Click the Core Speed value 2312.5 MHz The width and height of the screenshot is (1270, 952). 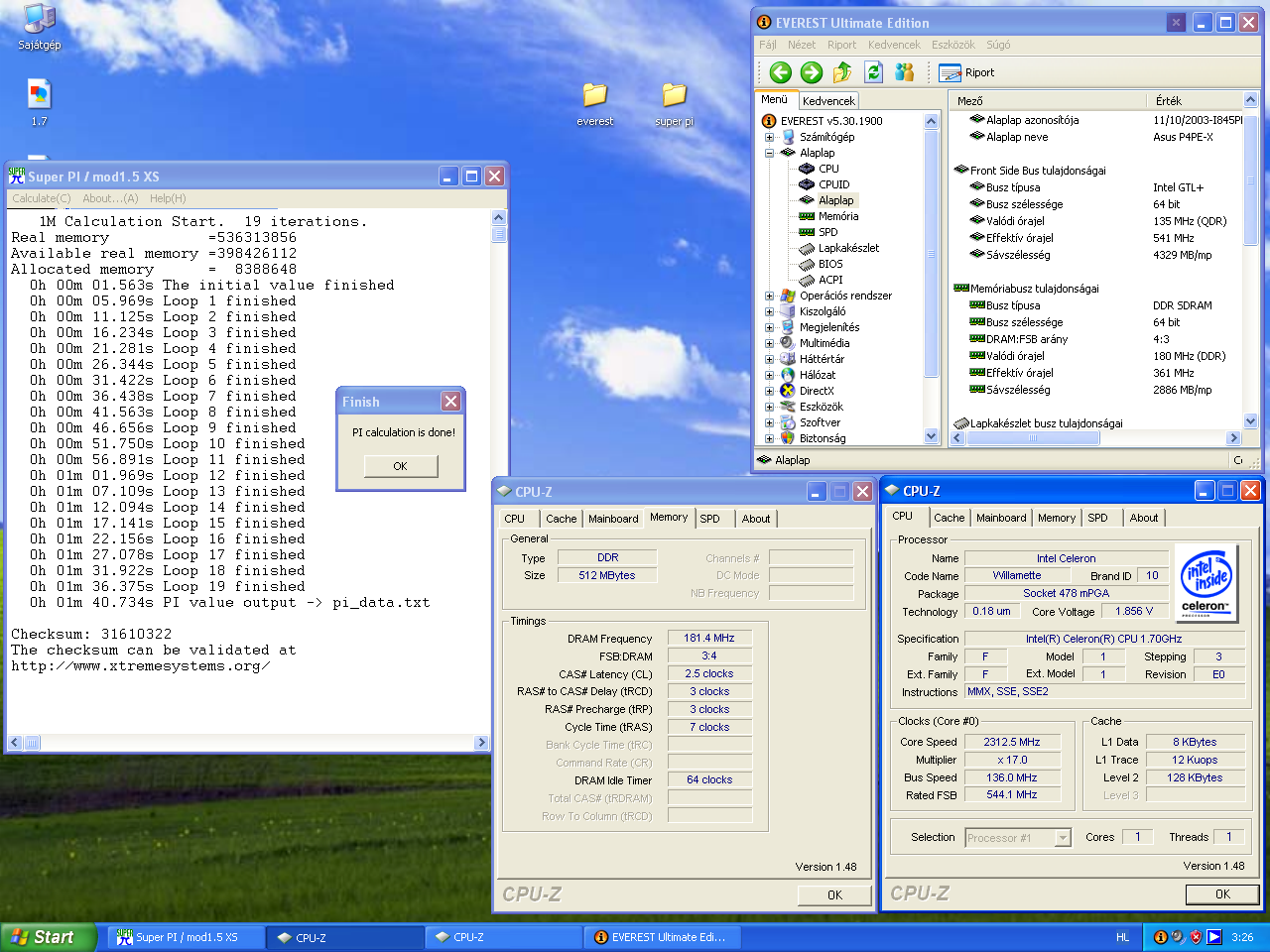(1012, 742)
